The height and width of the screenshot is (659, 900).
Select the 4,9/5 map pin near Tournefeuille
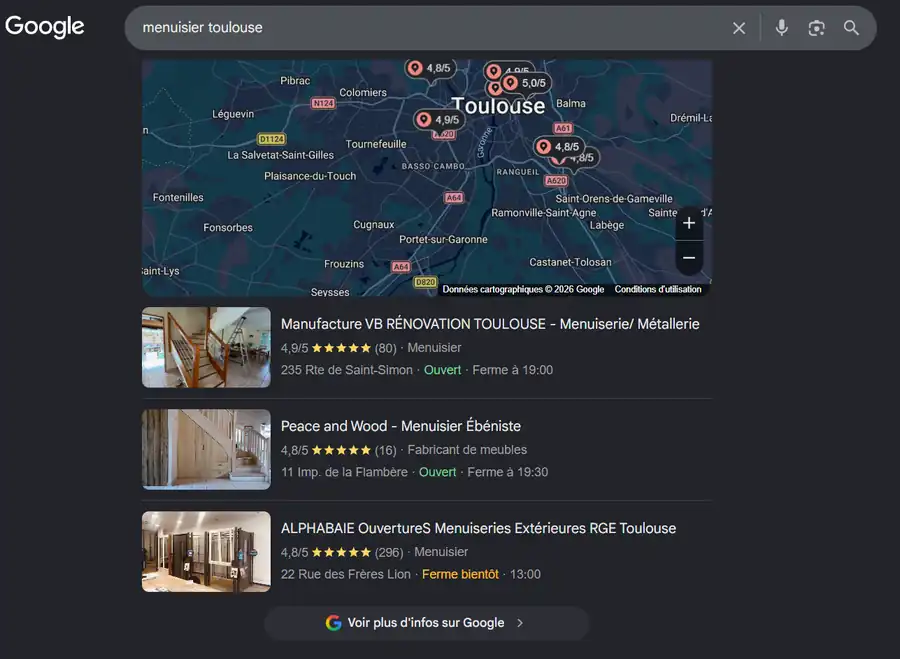point(439,120)
